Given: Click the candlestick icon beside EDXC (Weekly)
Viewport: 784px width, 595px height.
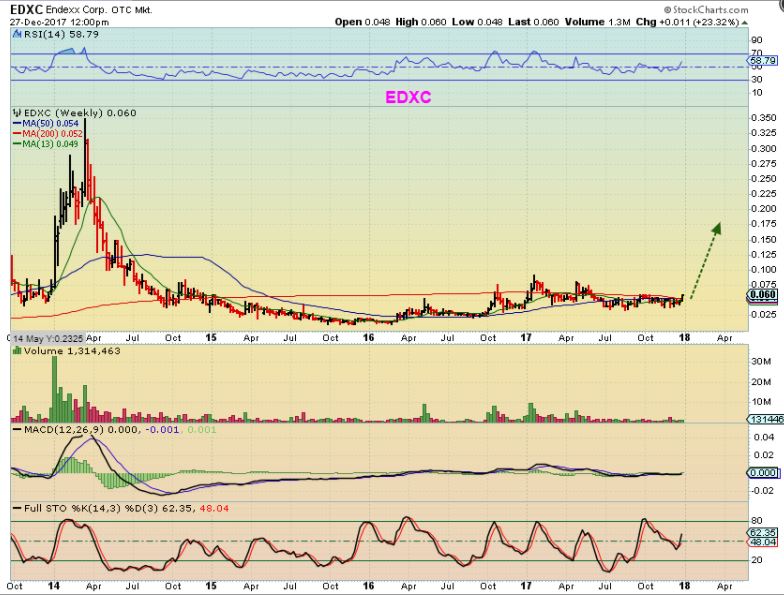Looking at the screenshot, I should [16, 113].
